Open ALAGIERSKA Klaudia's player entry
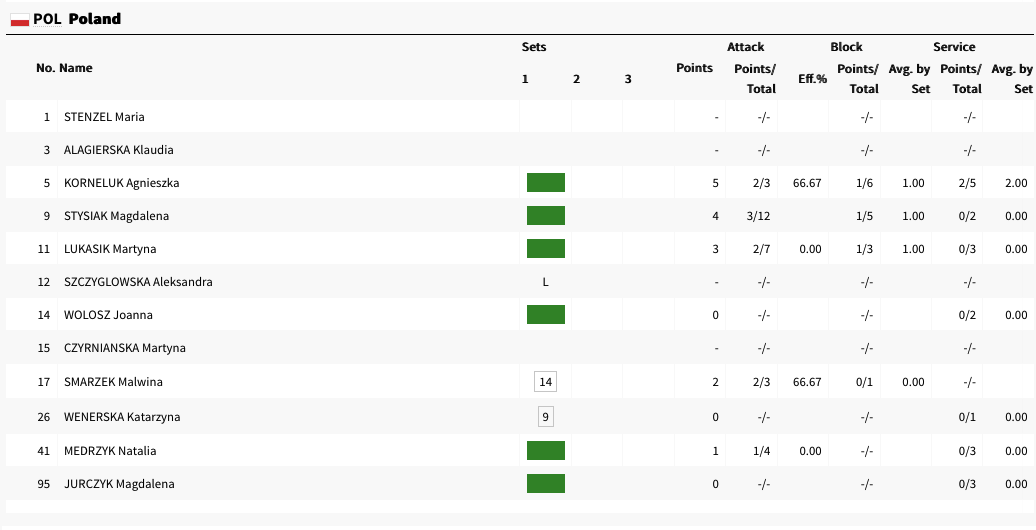The width and height of the screenshot is (1036, 530). tap(118, 150)
